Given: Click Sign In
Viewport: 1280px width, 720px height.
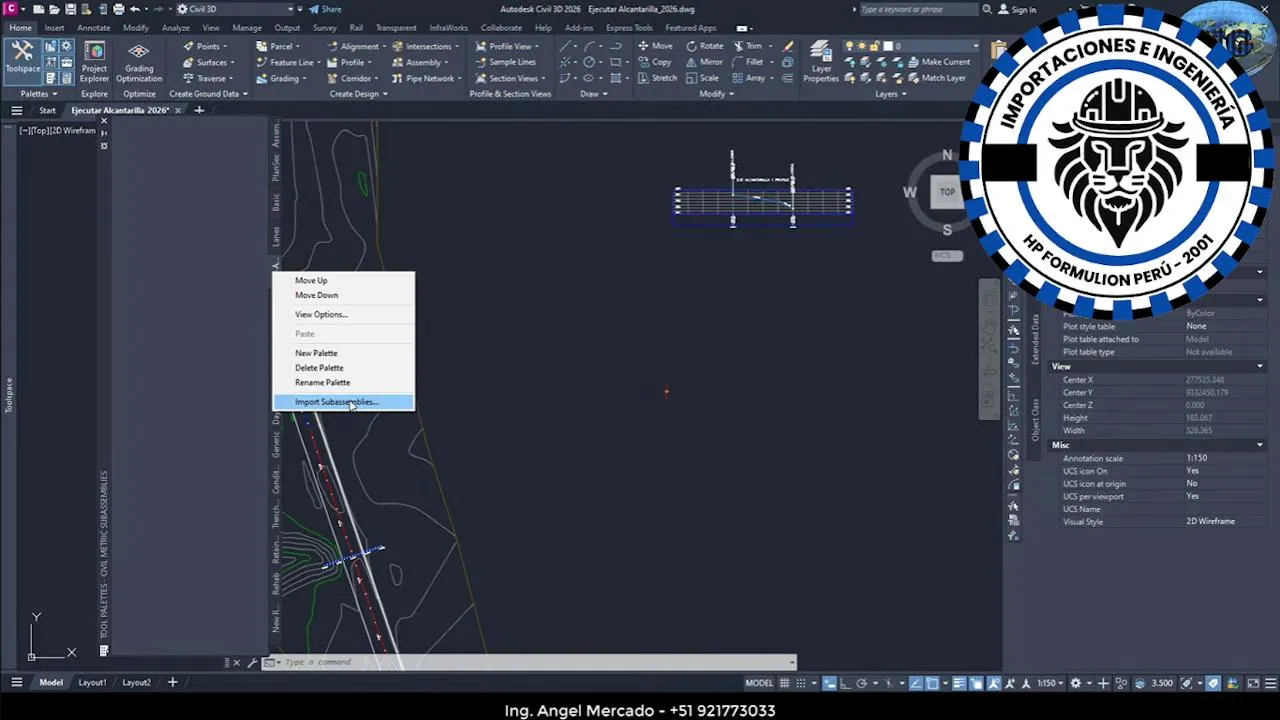Looking at the screenshot, I should 1018,9.
